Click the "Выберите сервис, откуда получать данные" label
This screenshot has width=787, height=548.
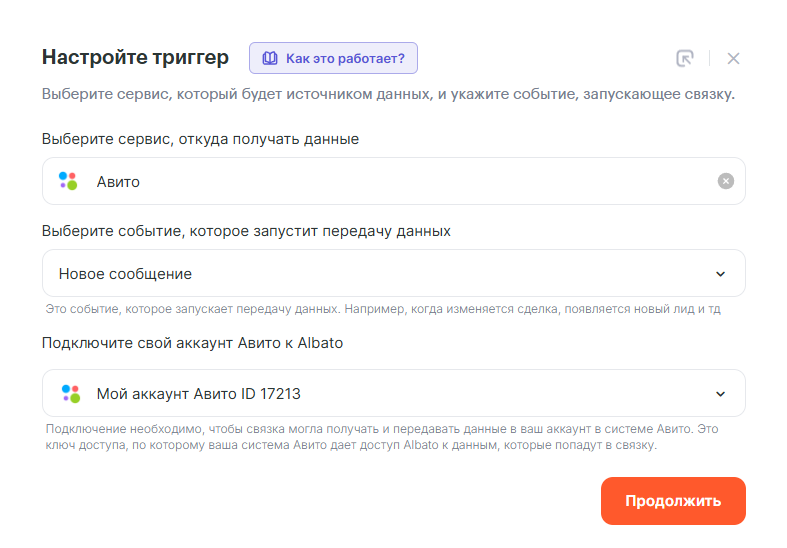pos(200,139)
